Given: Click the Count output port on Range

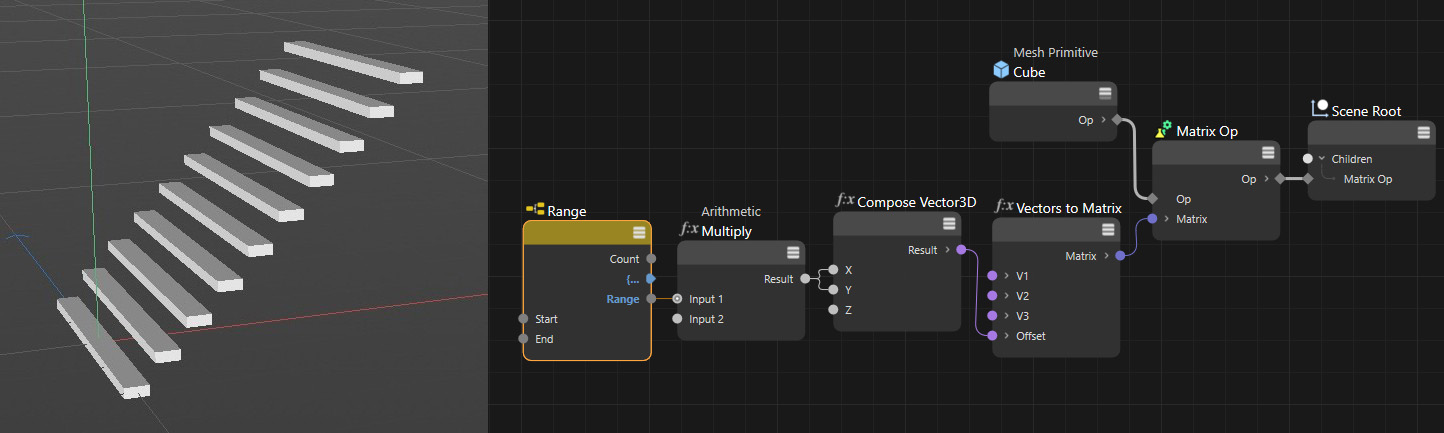Looking at the screenshot, I should pos(651,259).
